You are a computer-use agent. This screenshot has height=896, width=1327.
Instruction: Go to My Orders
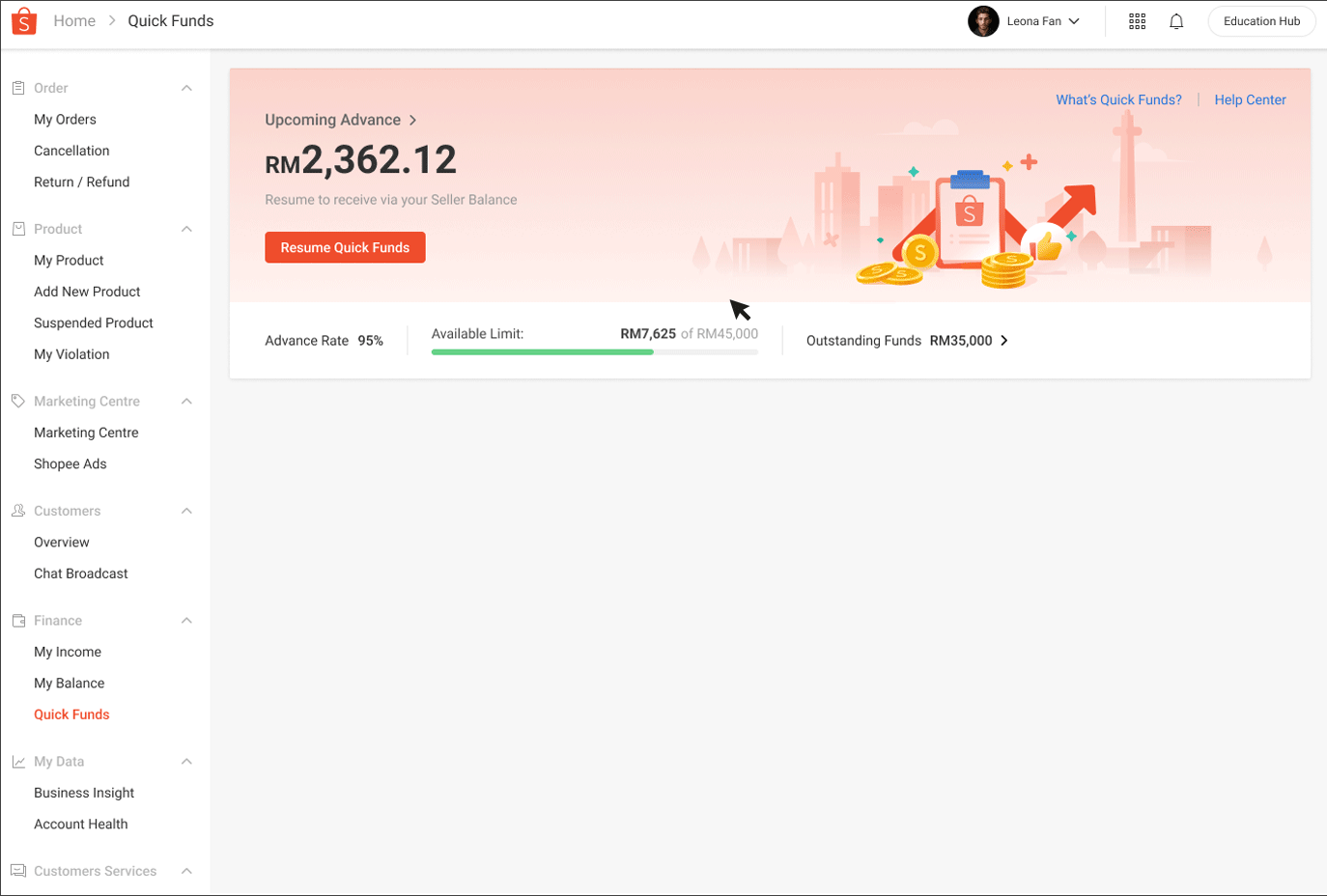[65, 120]
